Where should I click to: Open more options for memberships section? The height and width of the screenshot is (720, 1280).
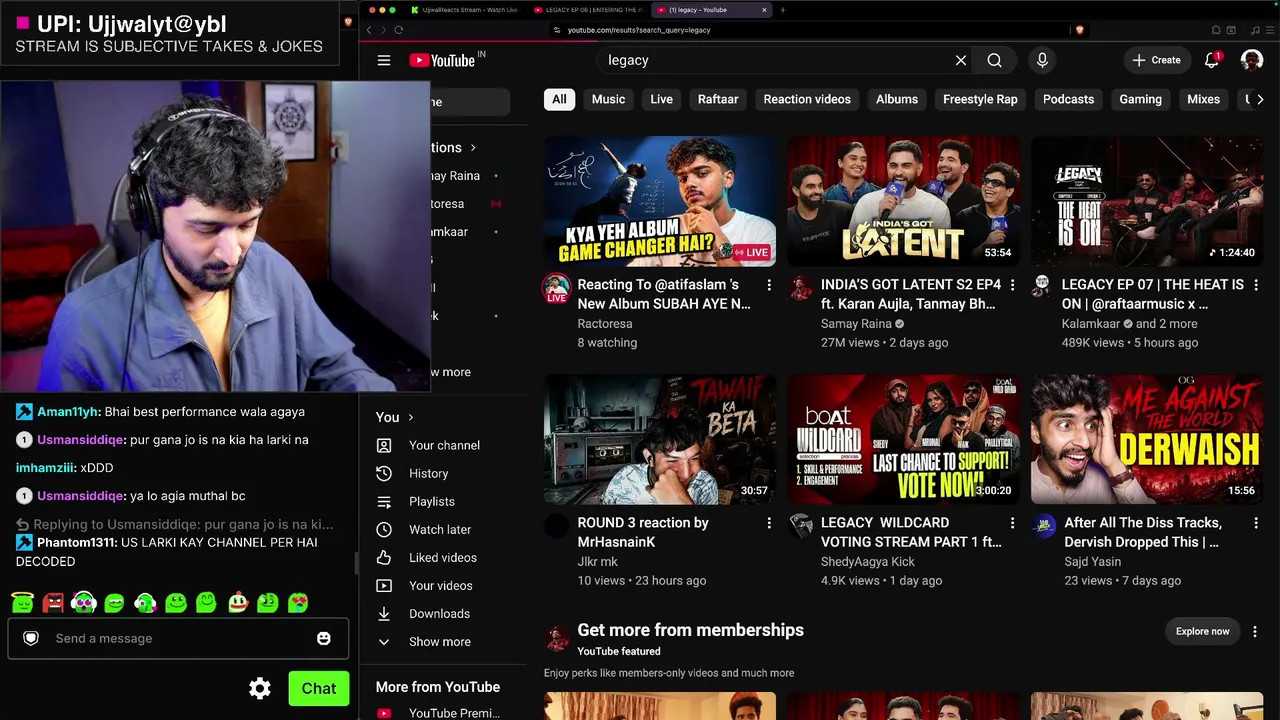pos(1255,631)
